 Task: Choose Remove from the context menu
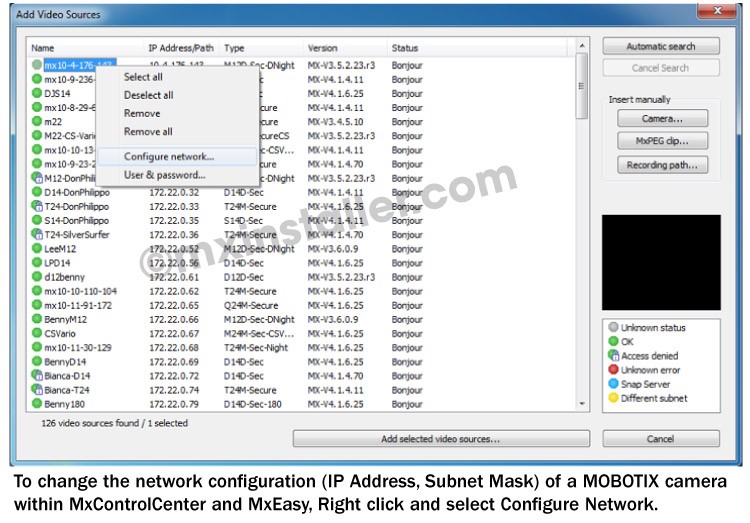[177, 113]
